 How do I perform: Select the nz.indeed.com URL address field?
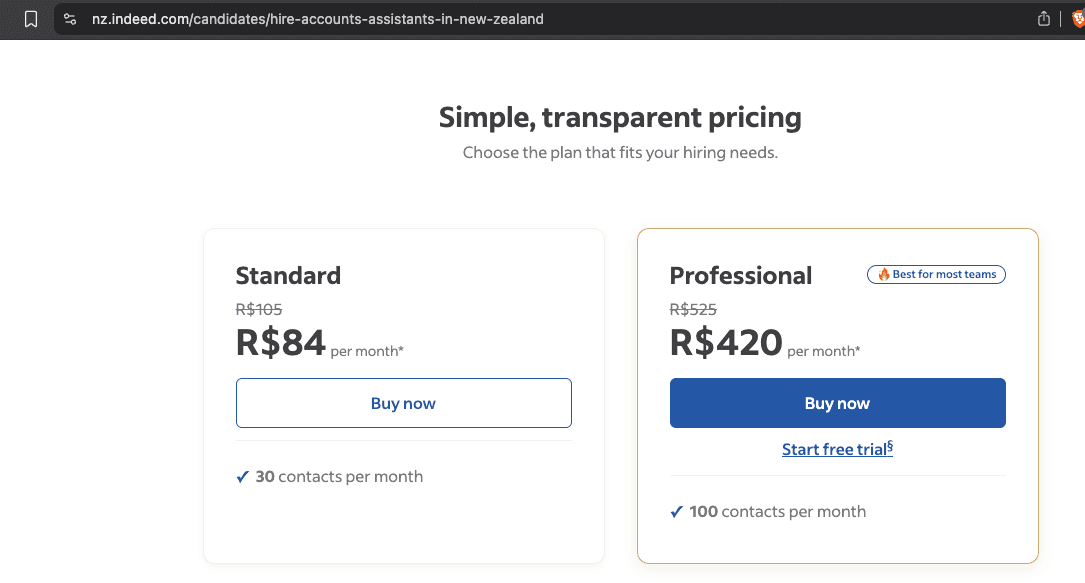click(318, 19)
